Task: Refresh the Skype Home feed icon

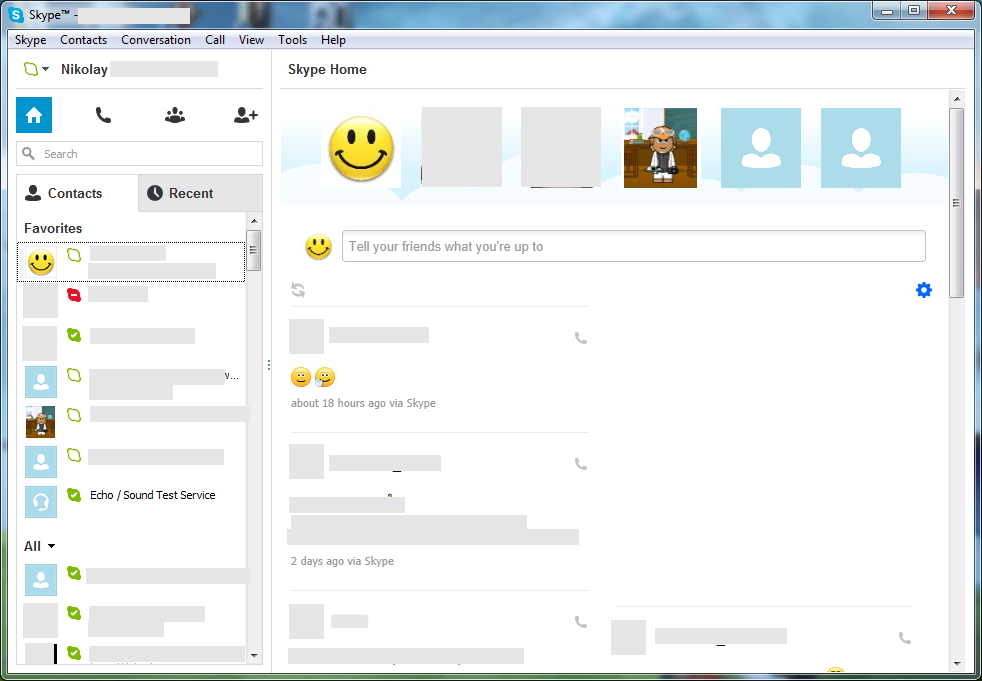Action: [298, 290]
